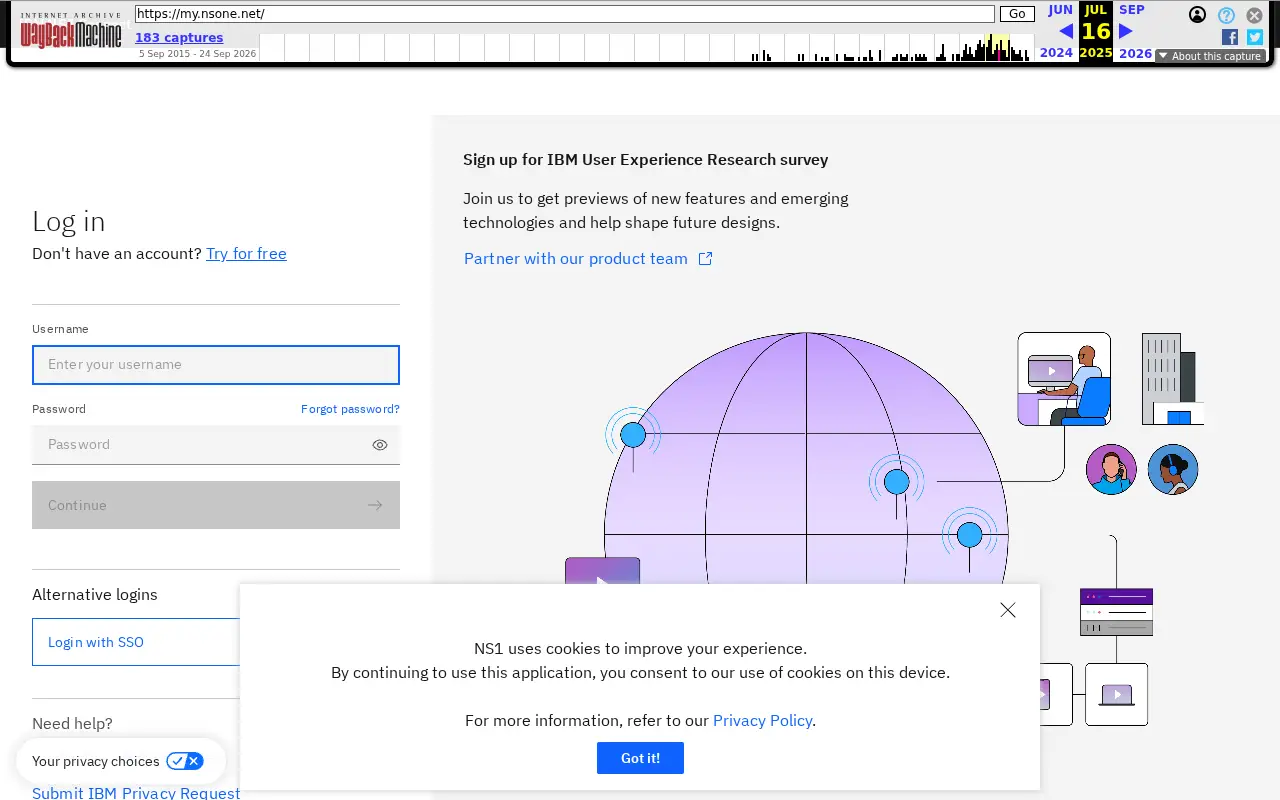Select the JUN 2024 capture month
The image size is (1280, 800).
click(1058, 31)
